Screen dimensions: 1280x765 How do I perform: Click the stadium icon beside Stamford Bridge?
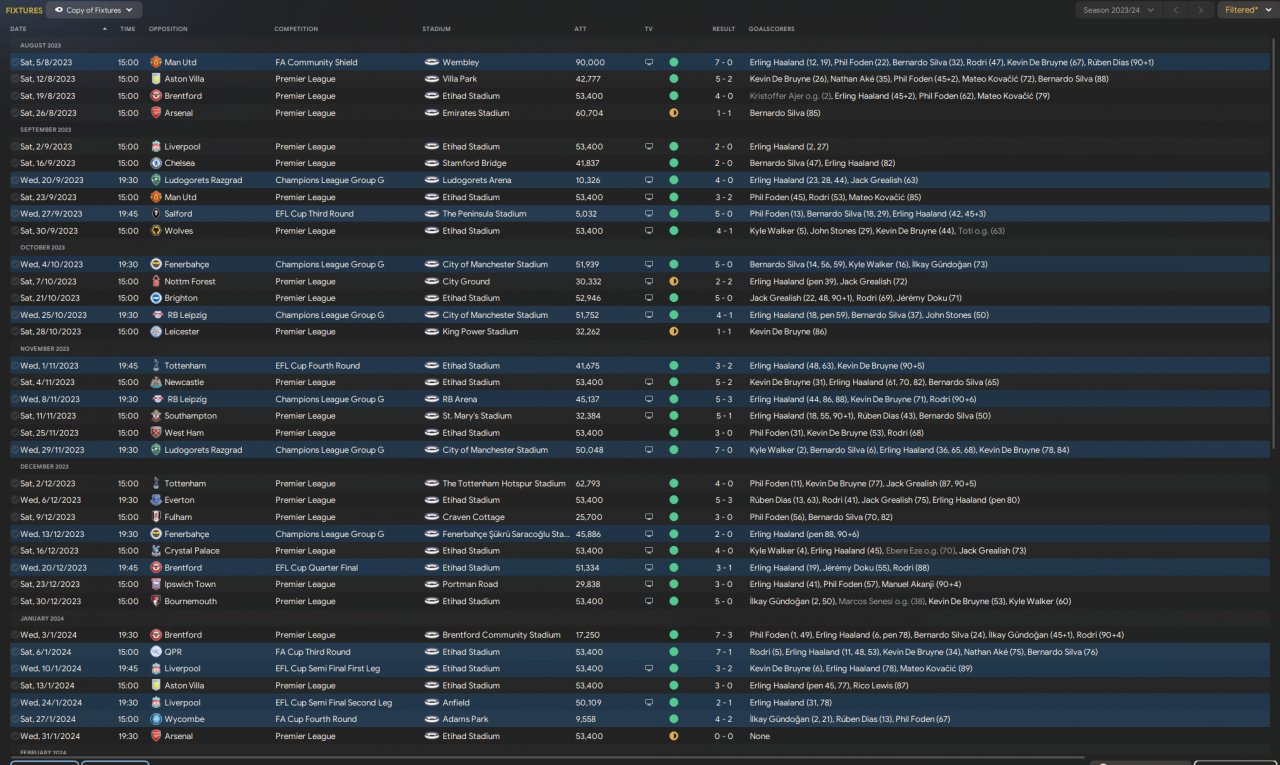coord(432,163)
